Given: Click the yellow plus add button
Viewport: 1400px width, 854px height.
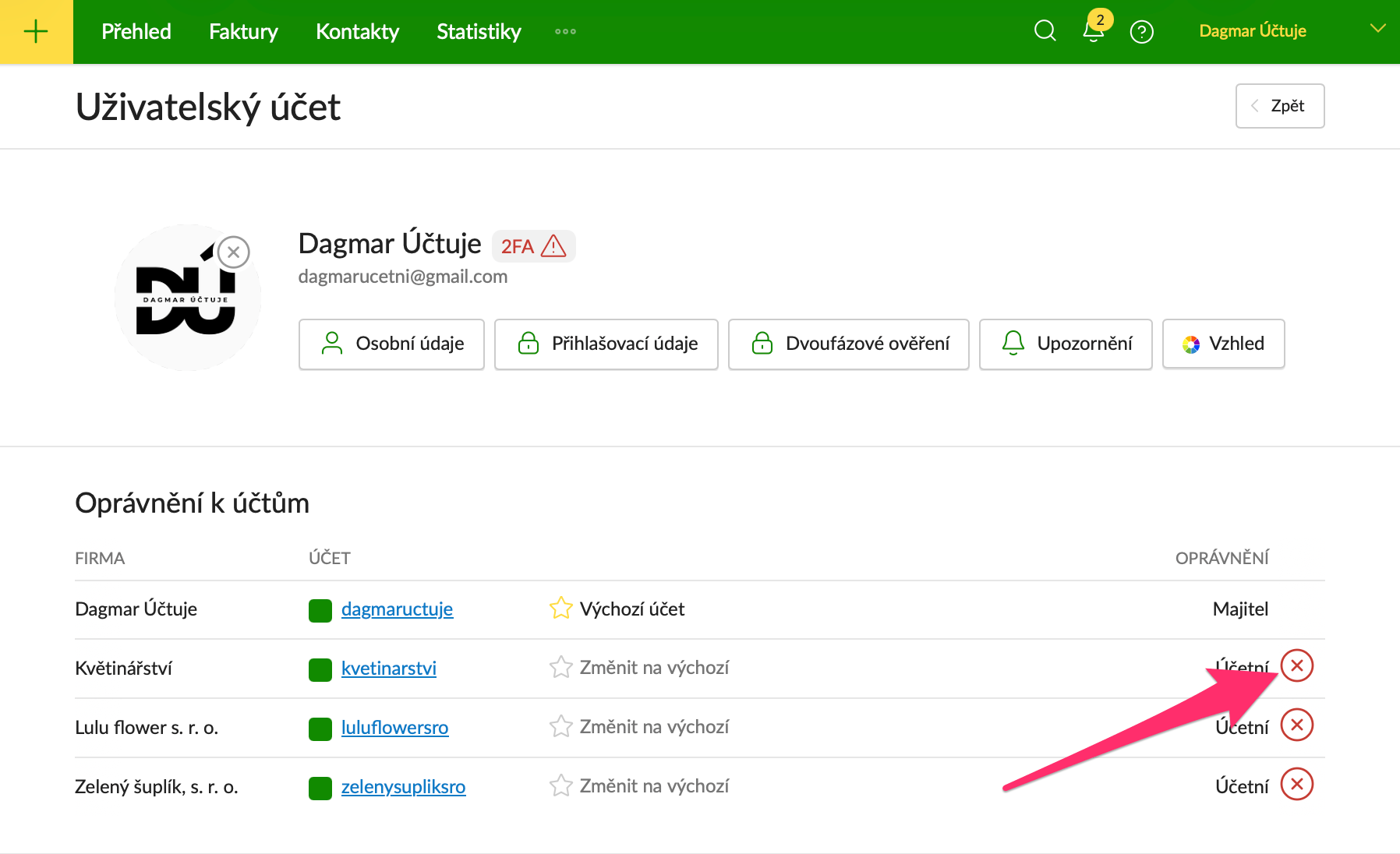Looking at the screenshot, I should tap(36, 31).
